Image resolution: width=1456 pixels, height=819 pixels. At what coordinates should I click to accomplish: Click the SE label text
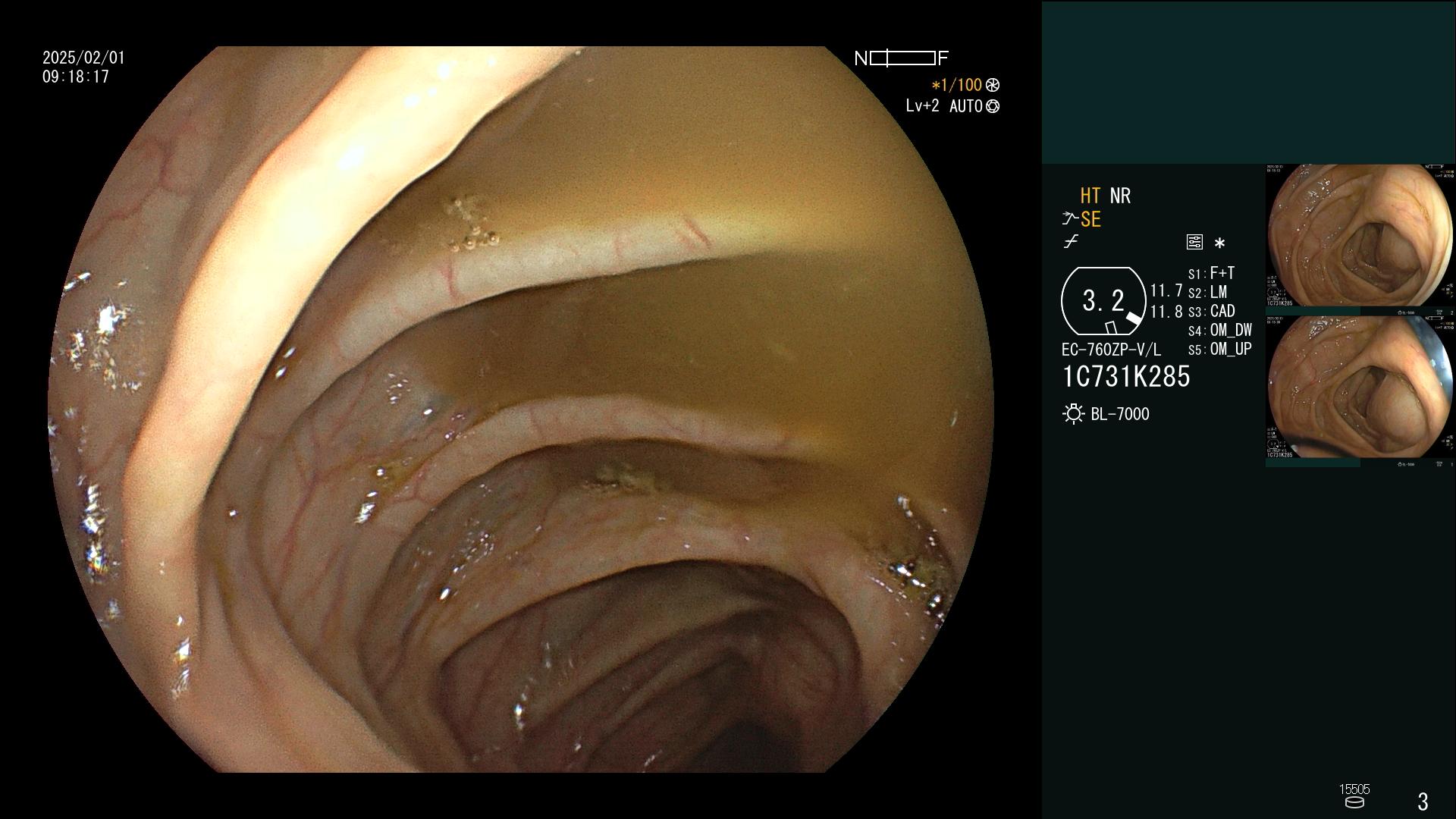(1090, 219)
